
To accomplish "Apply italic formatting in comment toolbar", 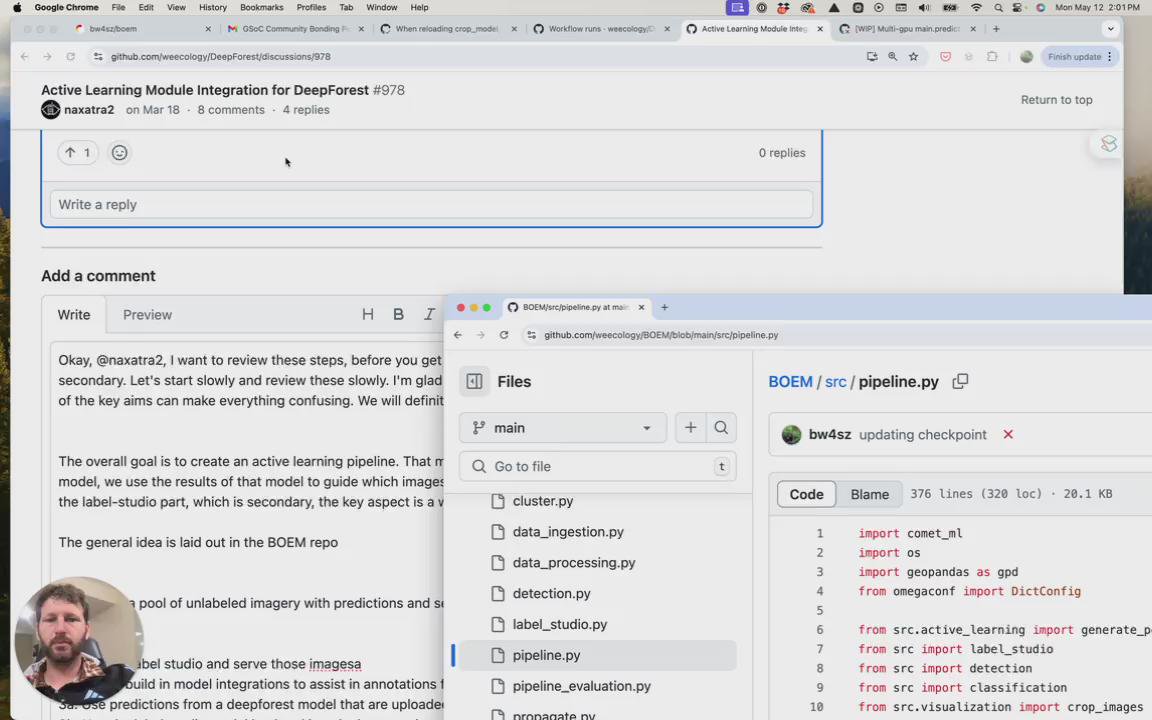I will coord(429,314).
